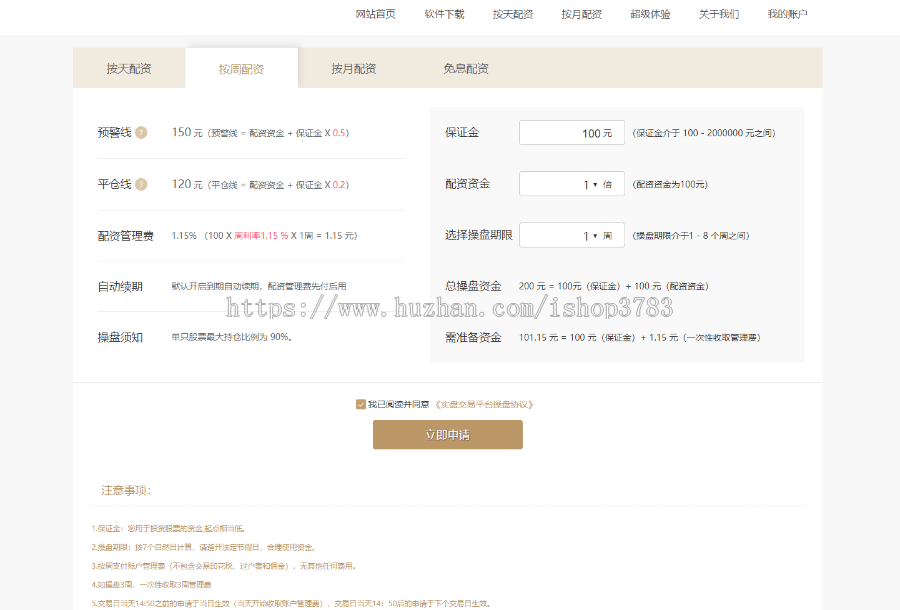Click the help icon beside 平仓线

[141, 184]
